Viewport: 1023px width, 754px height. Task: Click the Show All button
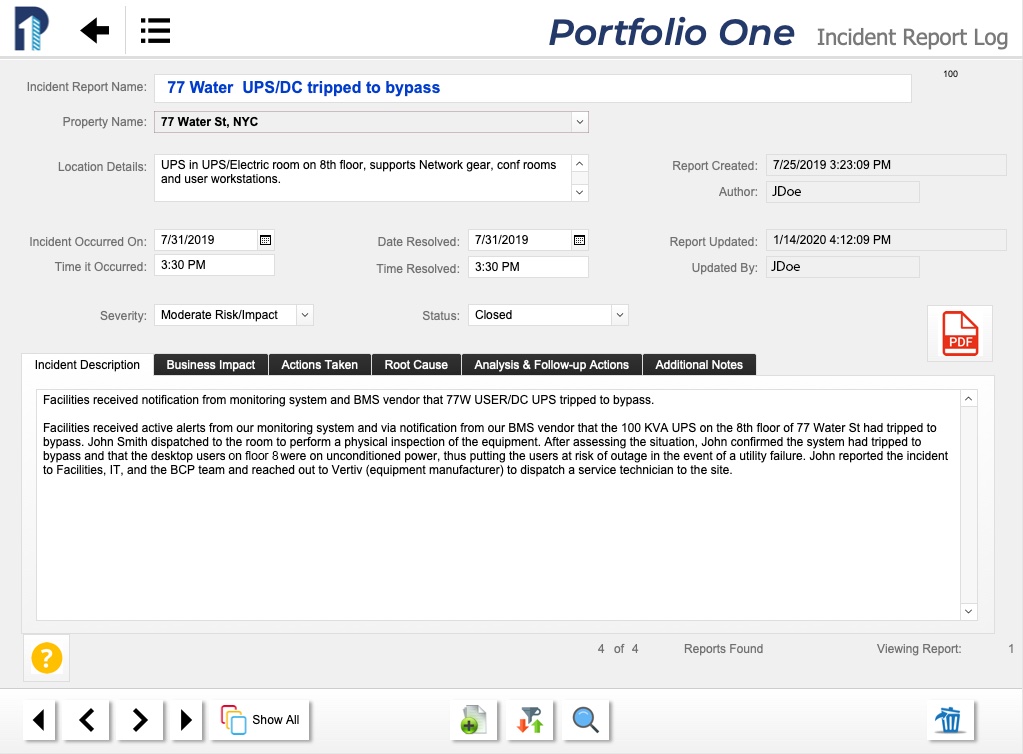[x=260, y=720]
